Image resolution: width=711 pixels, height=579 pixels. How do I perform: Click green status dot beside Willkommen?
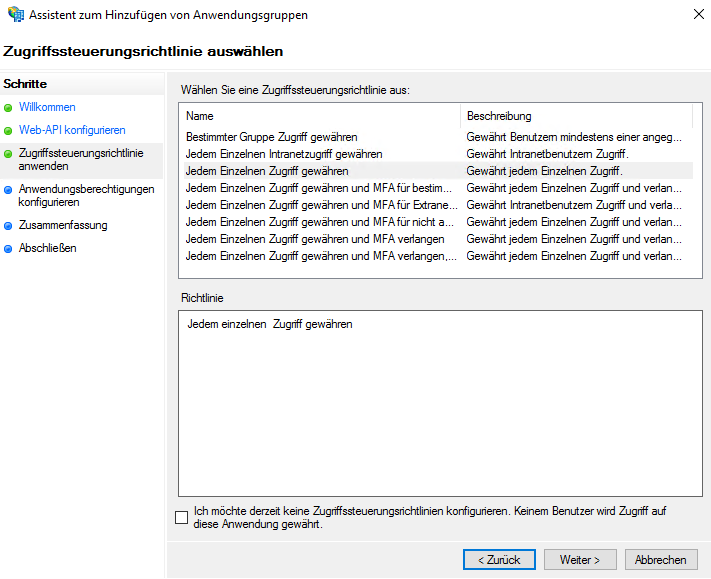pyautogui.click(x=9, y=107)
